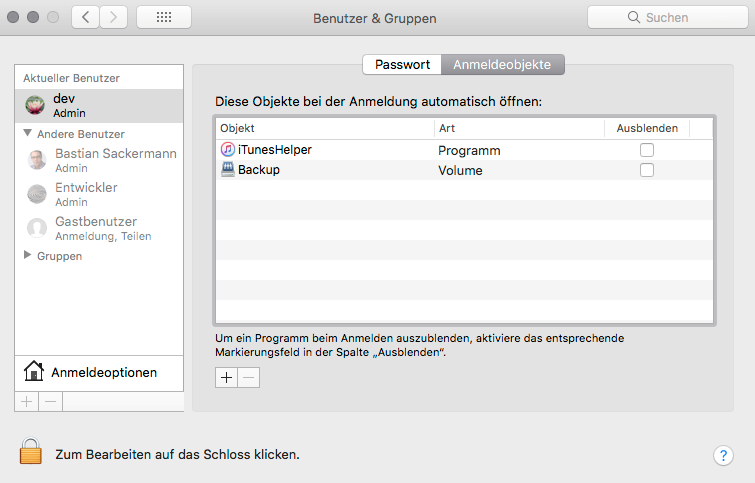This screenshot has width=755, height=483.
Task: Add a login item with plus button
Action: pos(227,377)
